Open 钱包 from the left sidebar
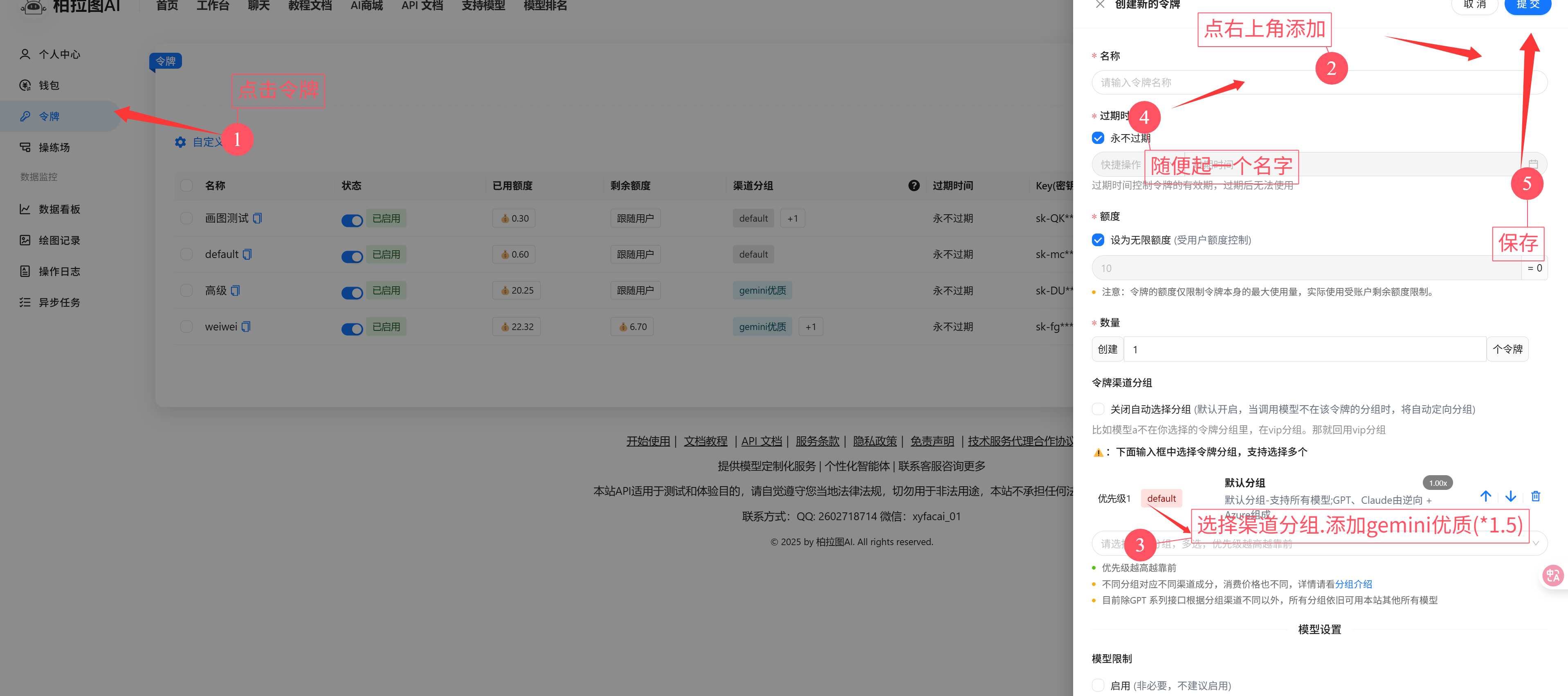The image size is (1568, 696). (49, 85)
